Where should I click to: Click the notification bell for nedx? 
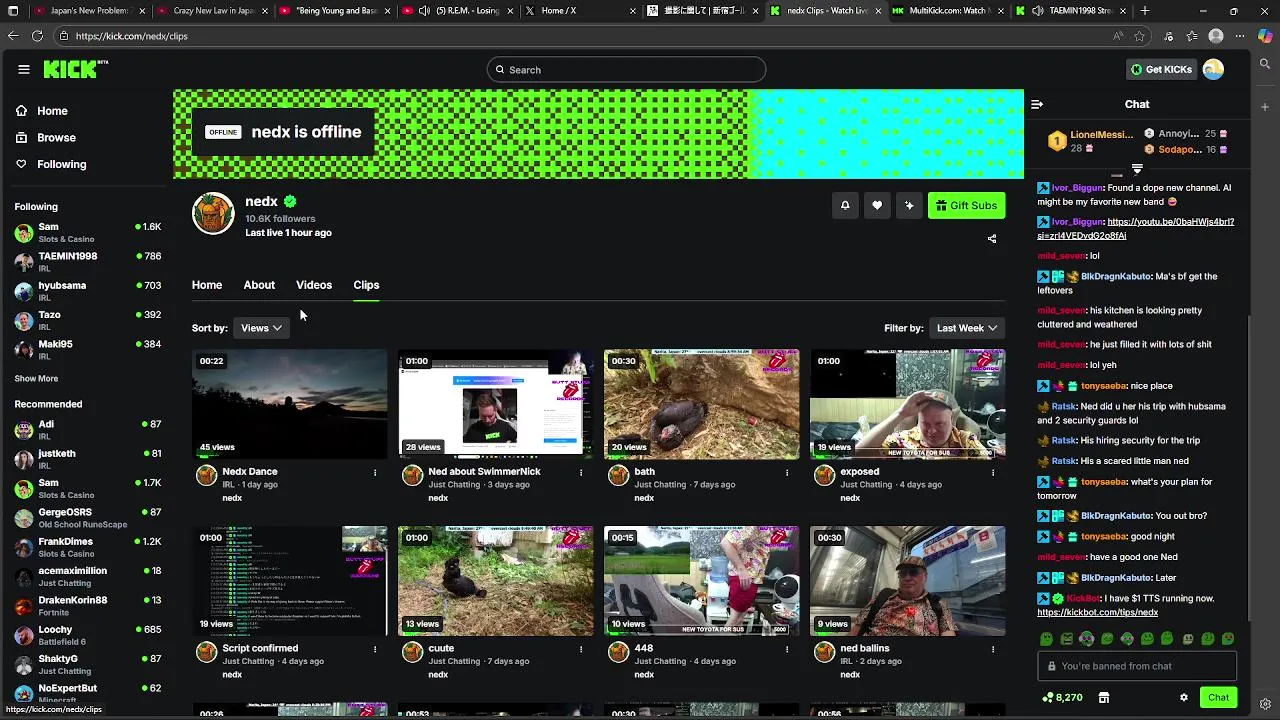tap(845, 205)
